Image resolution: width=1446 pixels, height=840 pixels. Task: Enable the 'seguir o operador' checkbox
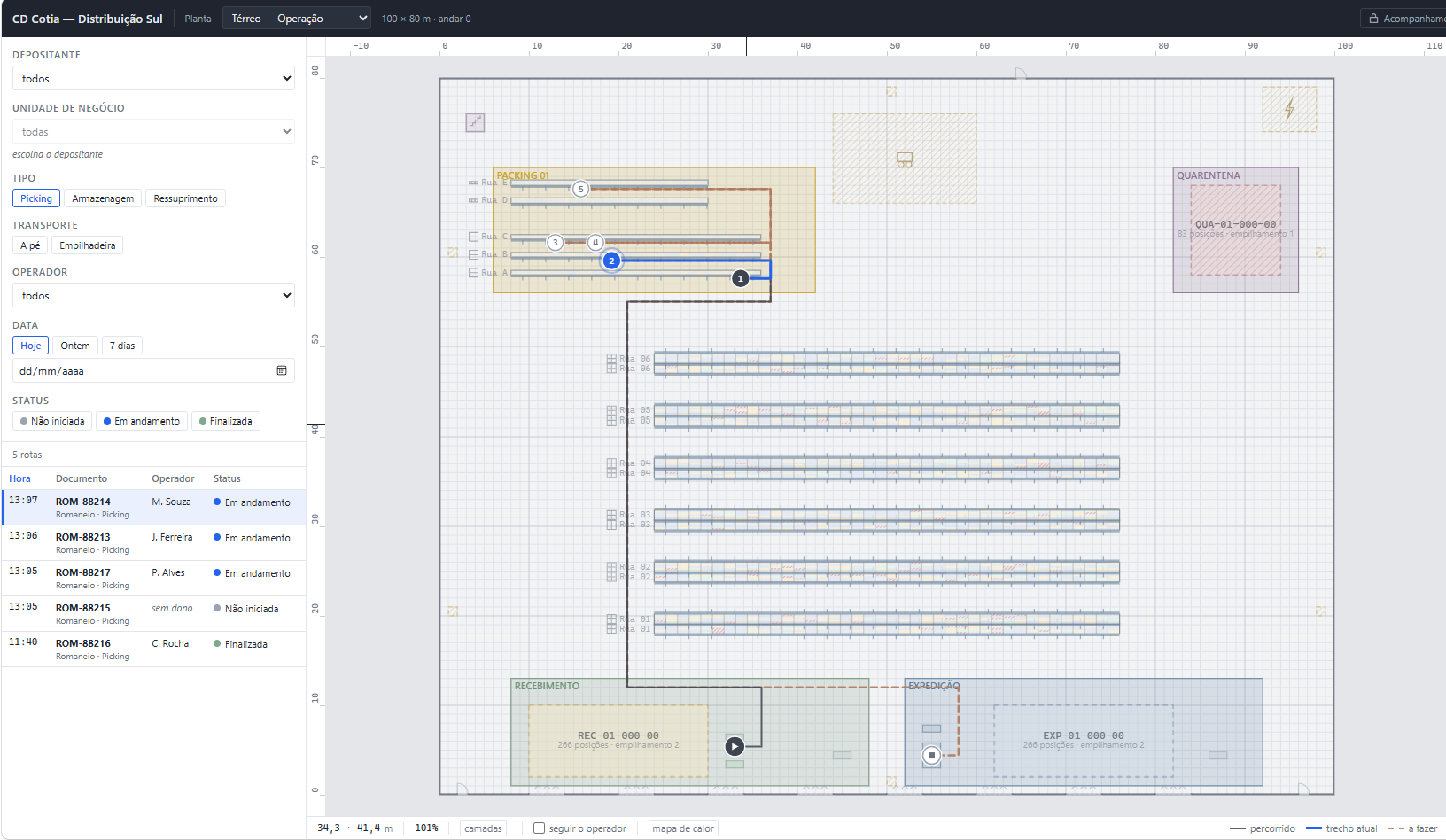[539, 828]
